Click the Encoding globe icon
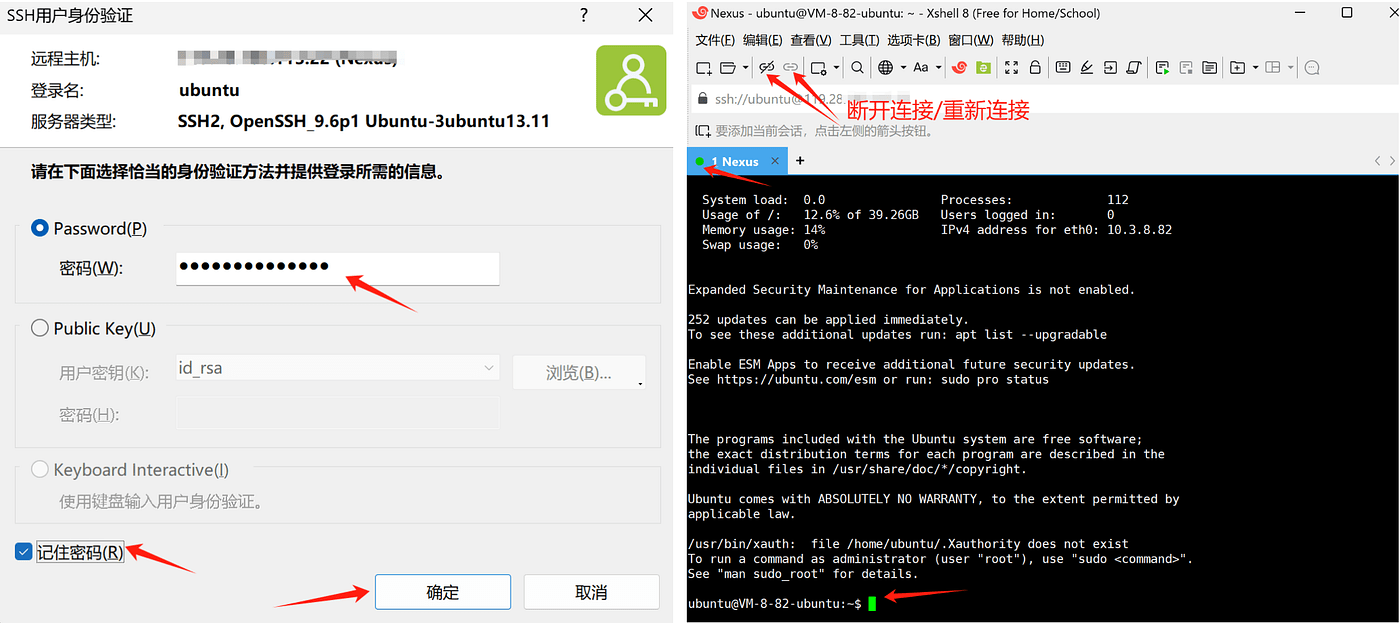Screen dimensions: 1400x623 tap(885, 68)
